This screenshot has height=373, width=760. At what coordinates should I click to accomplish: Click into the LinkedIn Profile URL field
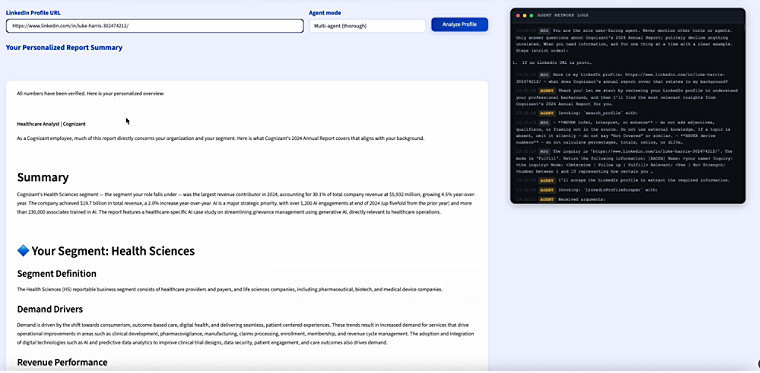155,26
